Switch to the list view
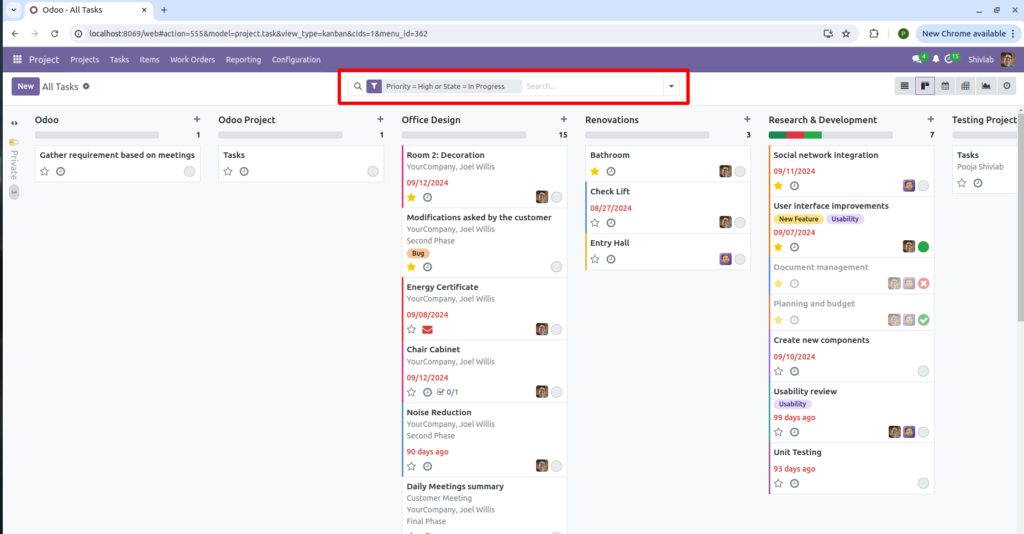1024x534 pixels. pyautogui.click(x=905, y=86)
